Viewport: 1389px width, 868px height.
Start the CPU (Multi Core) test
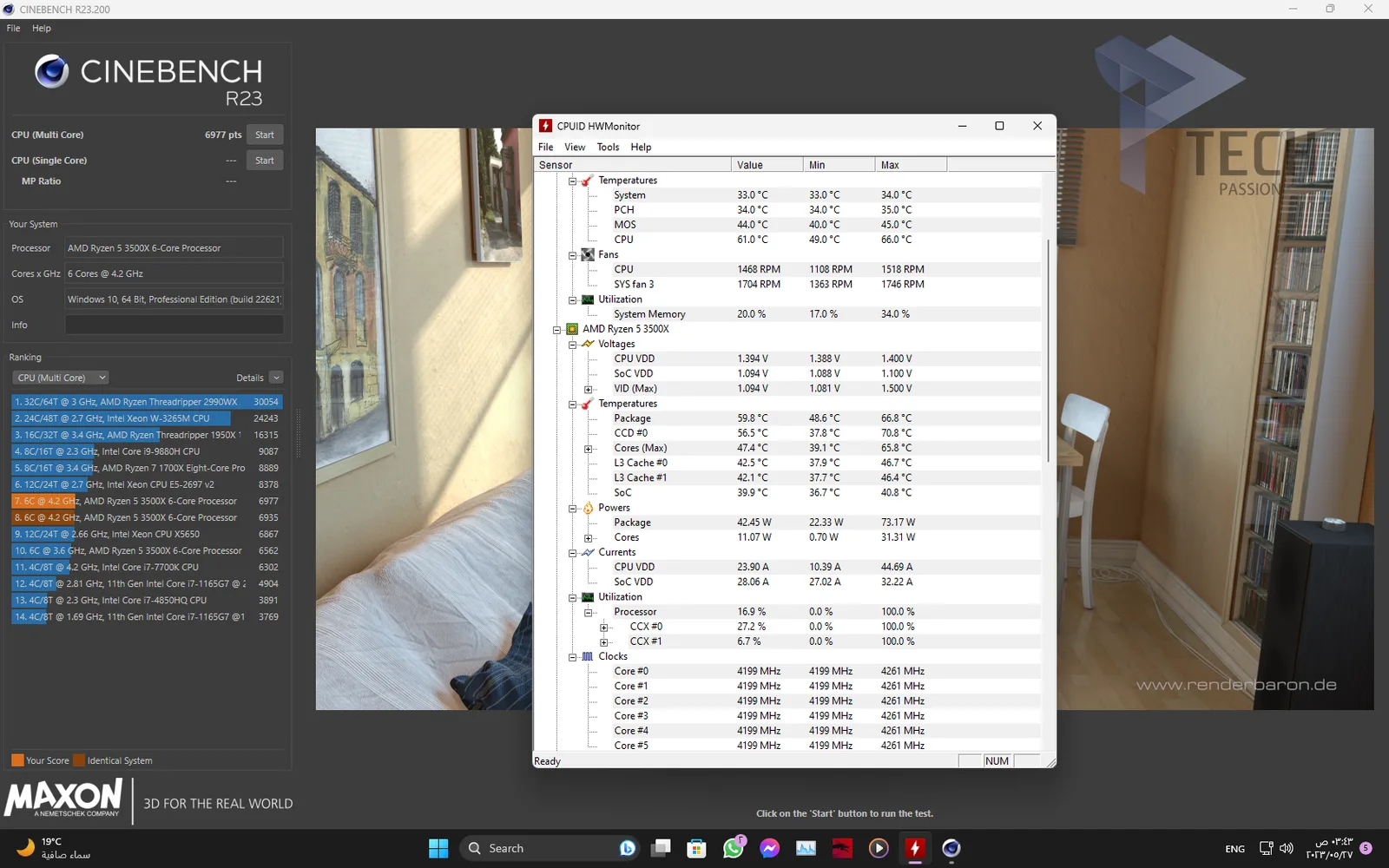click(x=265, y=135)
